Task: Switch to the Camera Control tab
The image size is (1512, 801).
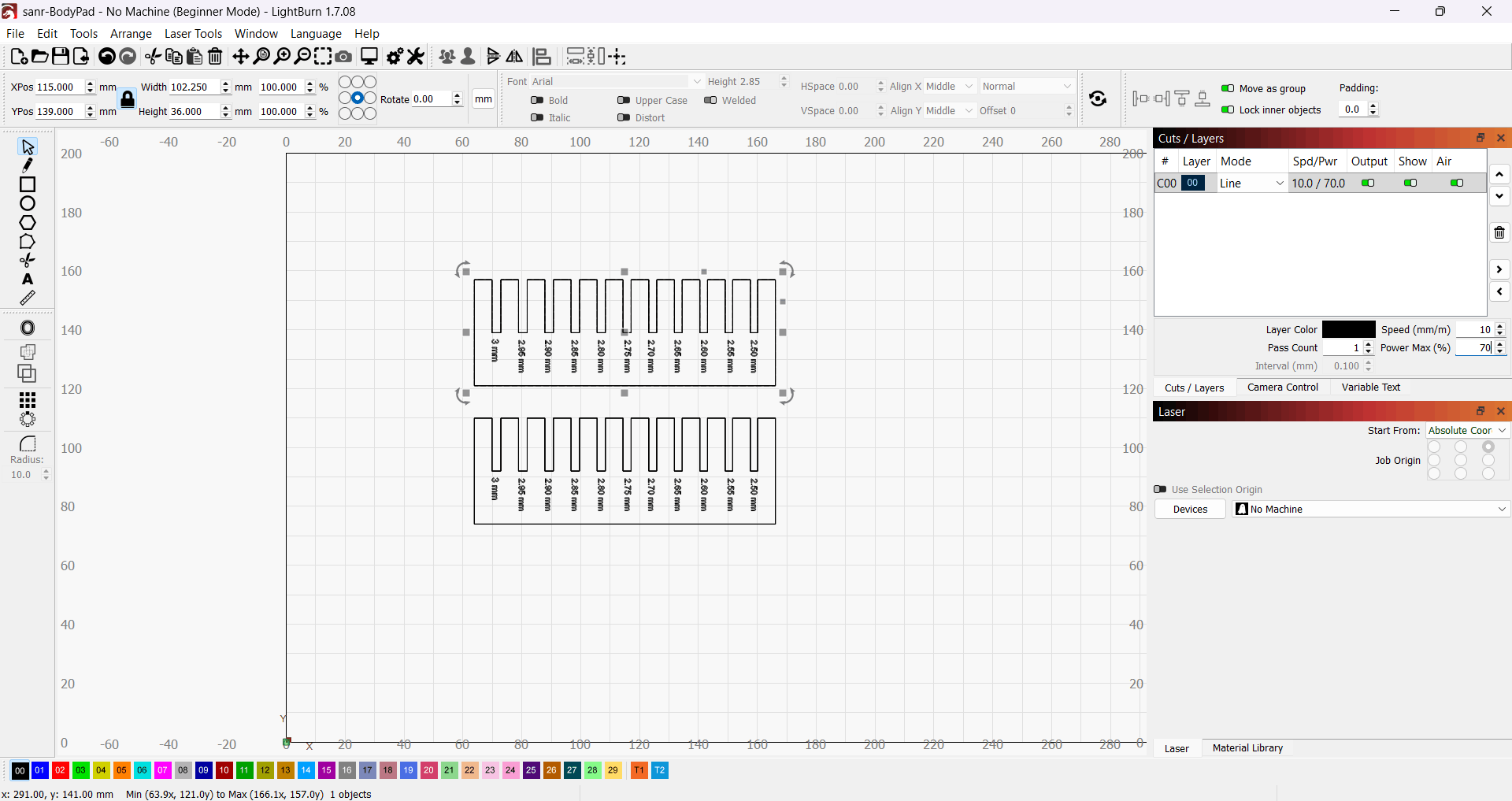Action: pos(1283,387)
